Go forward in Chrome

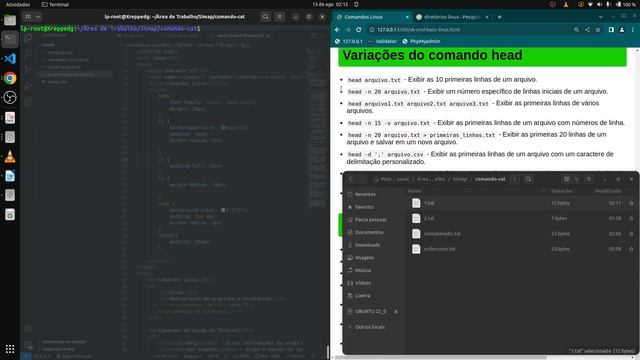pos(348,29)
